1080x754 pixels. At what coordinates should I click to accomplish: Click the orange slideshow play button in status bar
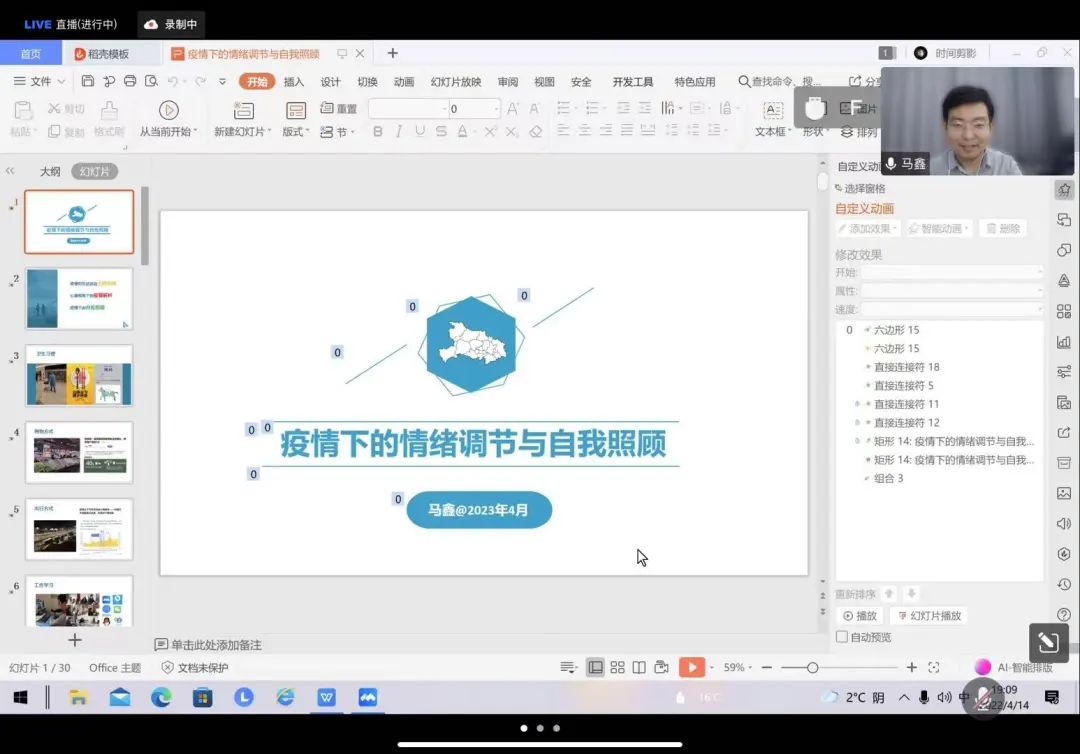click(x=691, y=667)
